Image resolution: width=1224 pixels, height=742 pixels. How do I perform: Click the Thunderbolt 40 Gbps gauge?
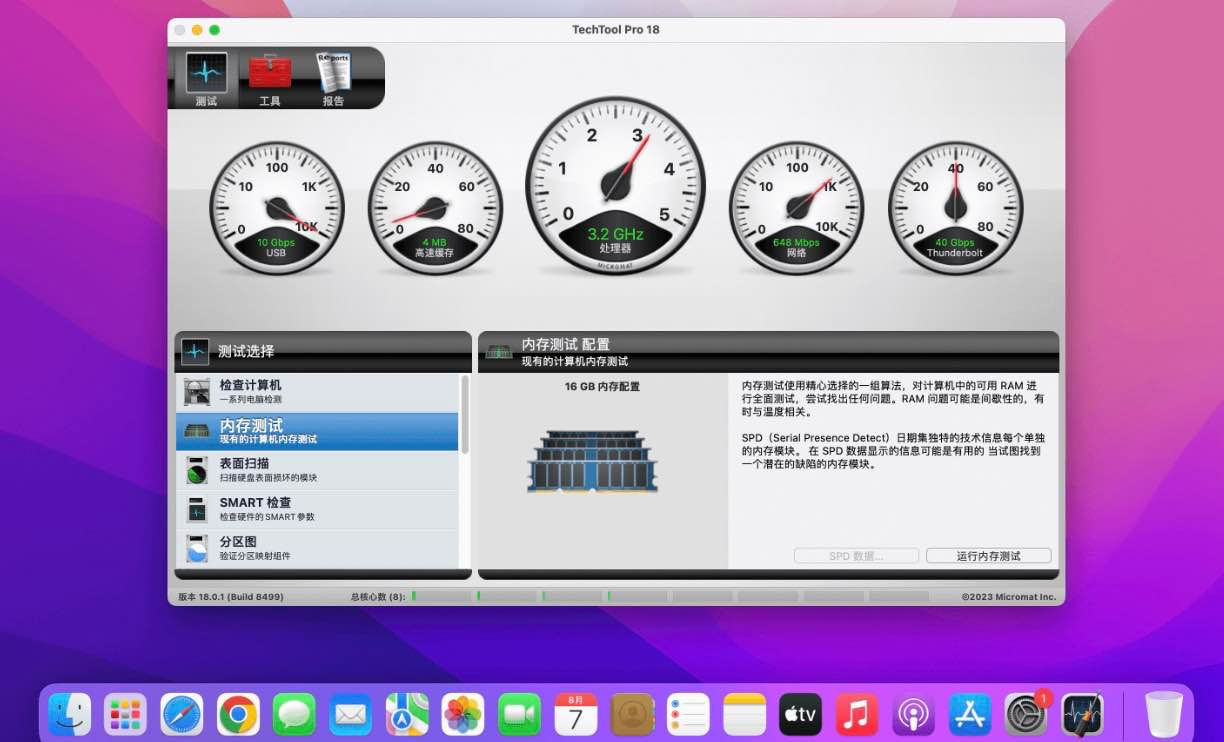click(x=955, y=208)
